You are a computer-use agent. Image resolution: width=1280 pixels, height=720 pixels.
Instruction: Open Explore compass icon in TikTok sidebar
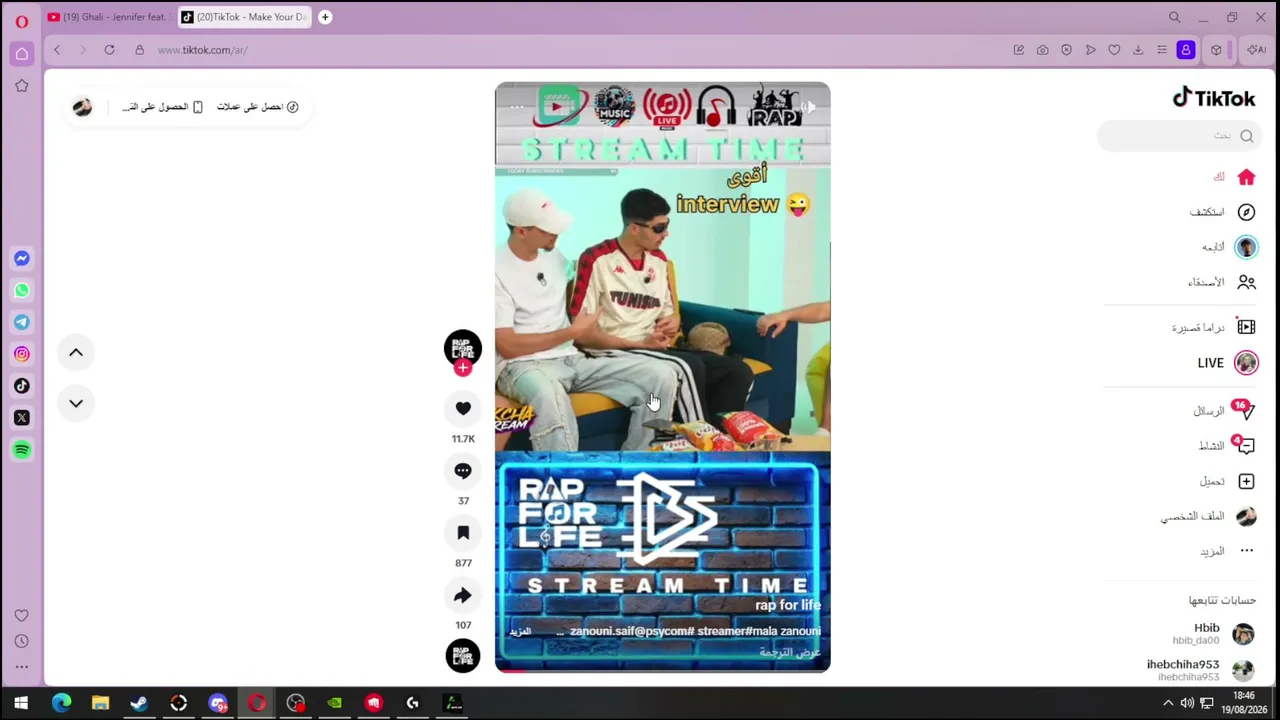[x=1246, y=212]
